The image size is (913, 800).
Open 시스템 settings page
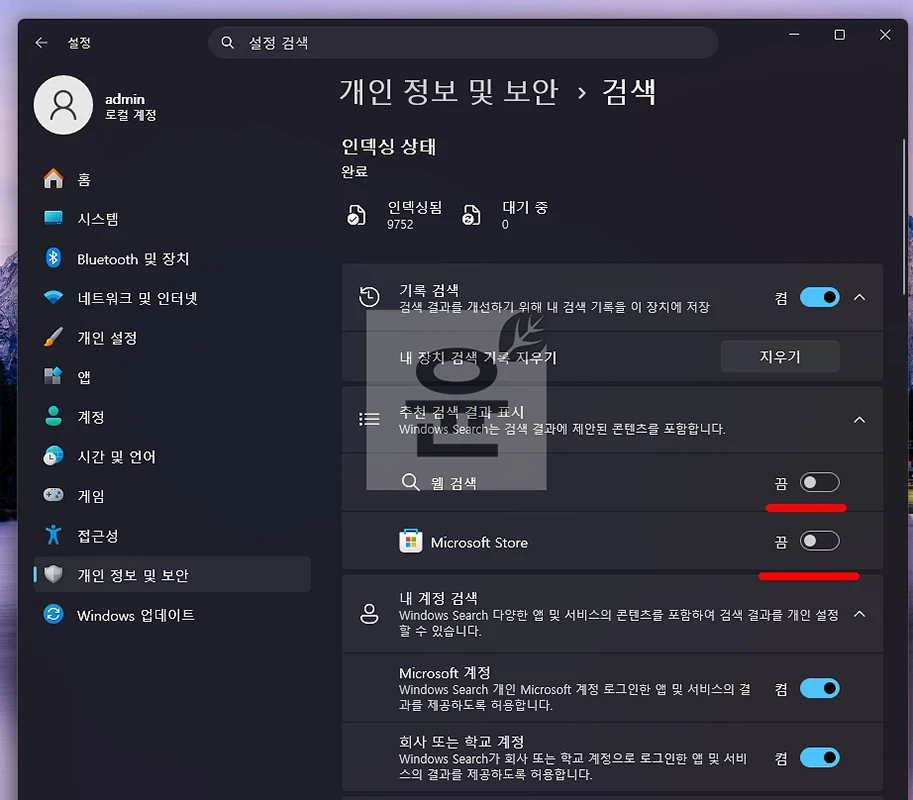click(172, 218)
